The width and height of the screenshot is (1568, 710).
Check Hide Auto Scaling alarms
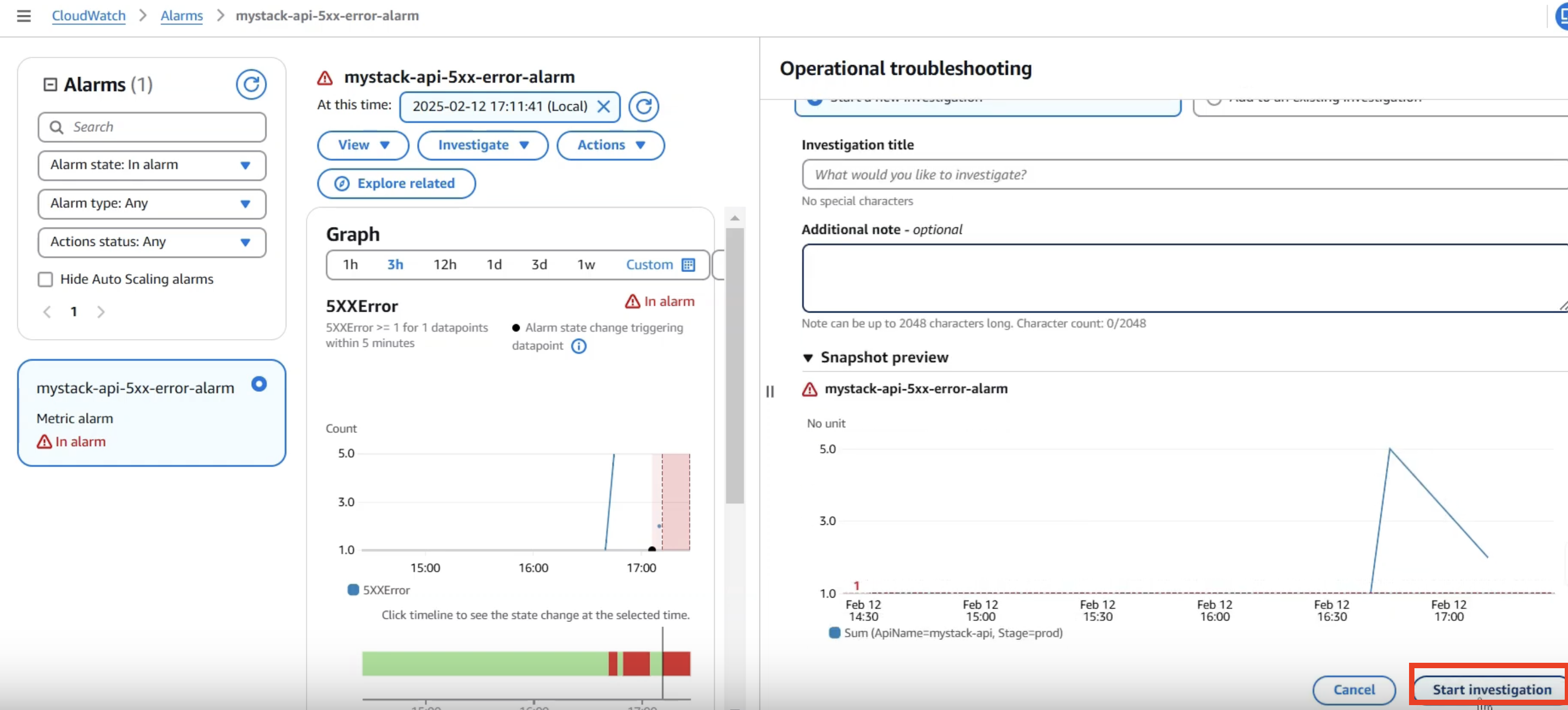(46, 280)
